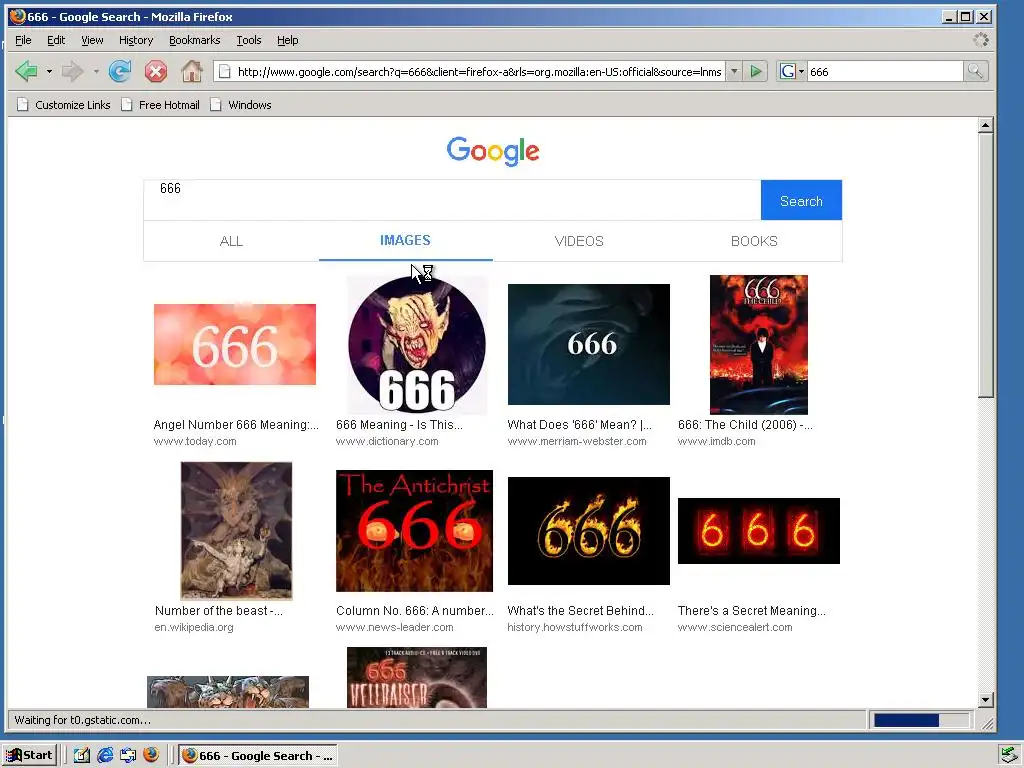Open the forward history dropdown arrow
1024x768 pixels.
(95, 71)
